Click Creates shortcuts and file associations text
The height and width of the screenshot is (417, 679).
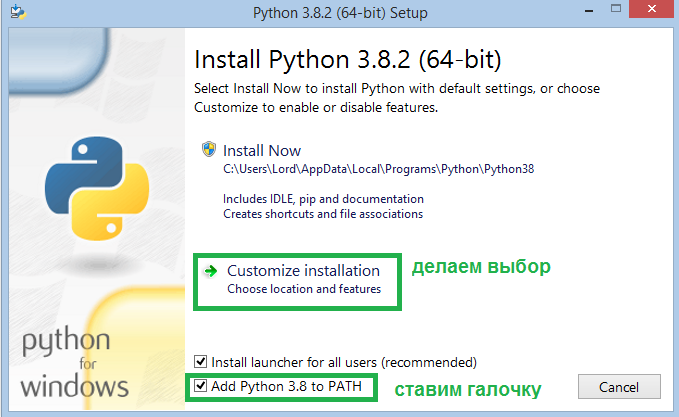tap(323, 214)
